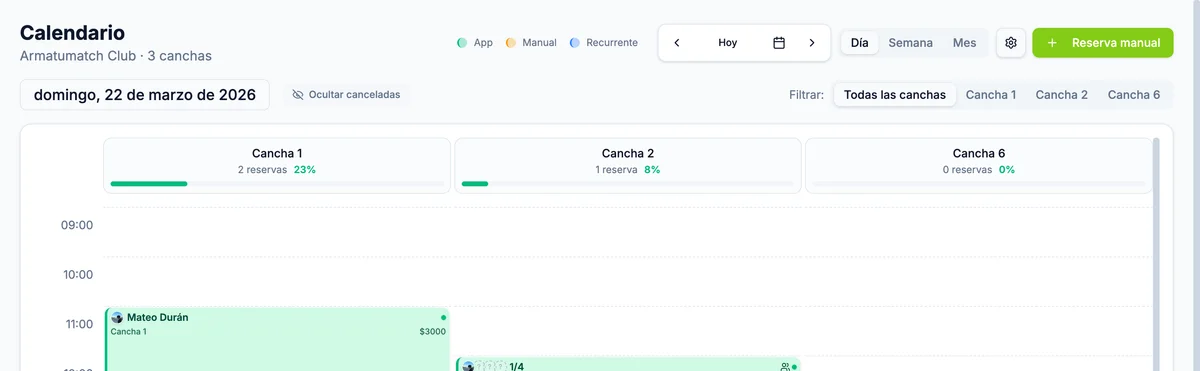The width and height of the screenshot is (1200, 371).
Task: Click the 8% occupancy value
Action: (x=652, y=170)
